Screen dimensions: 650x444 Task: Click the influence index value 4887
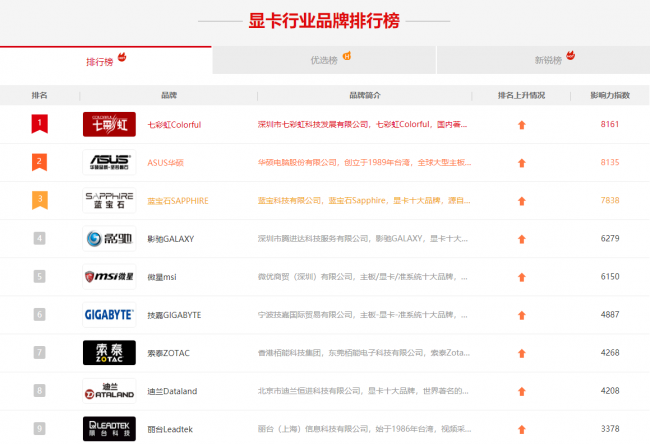(610, 315)
